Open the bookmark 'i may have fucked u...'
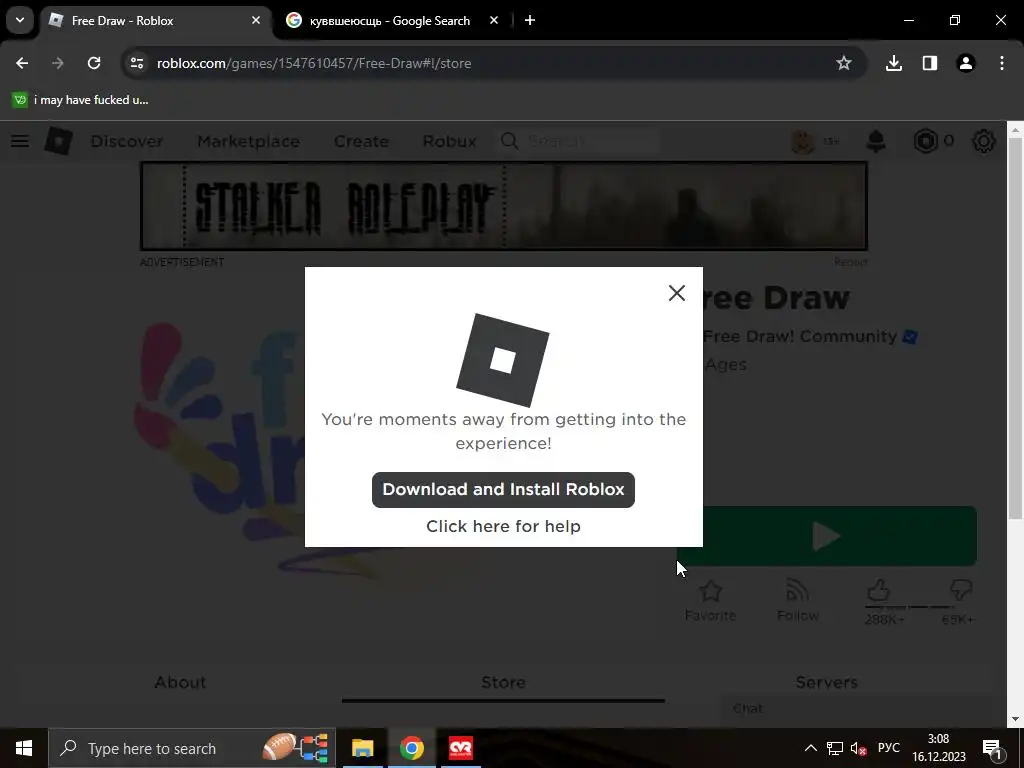The width and height of the screenshot is (1024, 768). [81, 100]
